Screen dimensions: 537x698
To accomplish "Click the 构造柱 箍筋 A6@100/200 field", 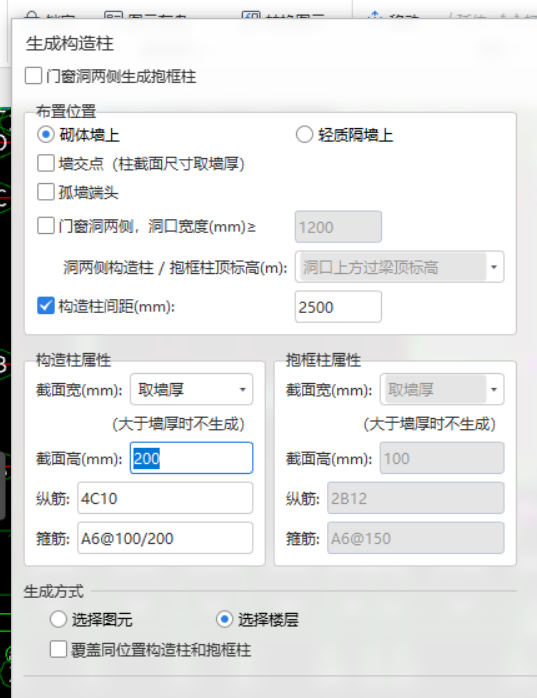I will 165,538.
